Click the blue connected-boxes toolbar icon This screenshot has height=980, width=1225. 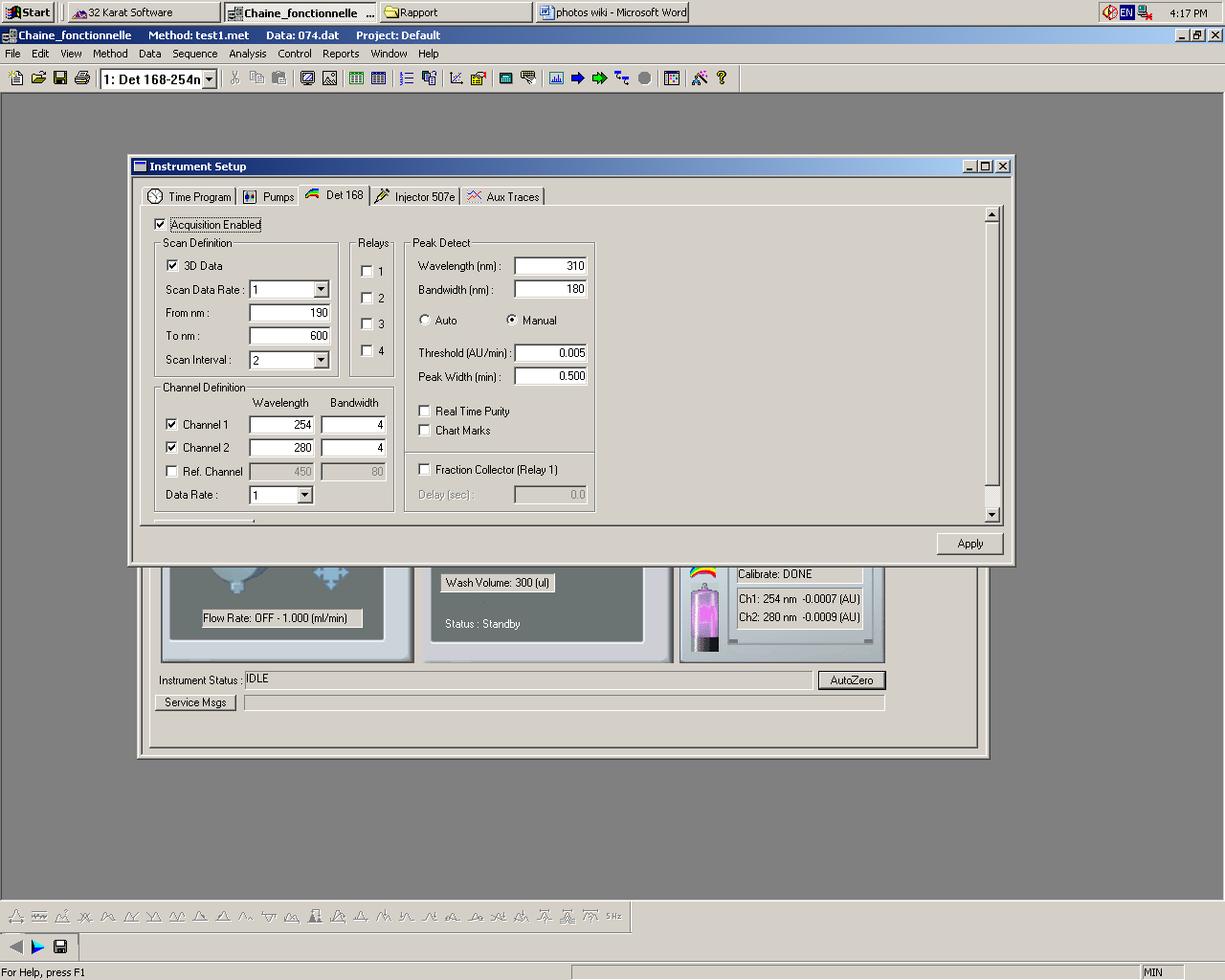[622, 78]
